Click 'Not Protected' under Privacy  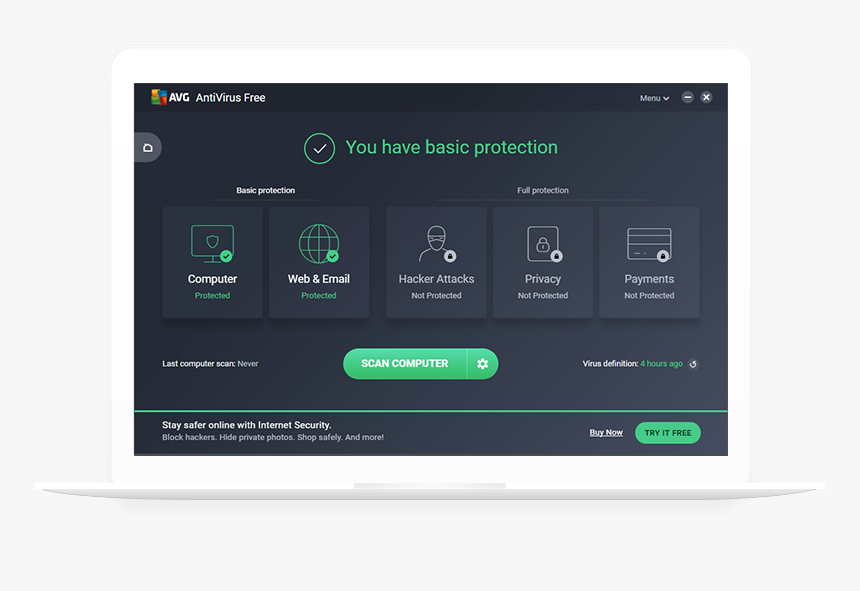click(542, 296)
